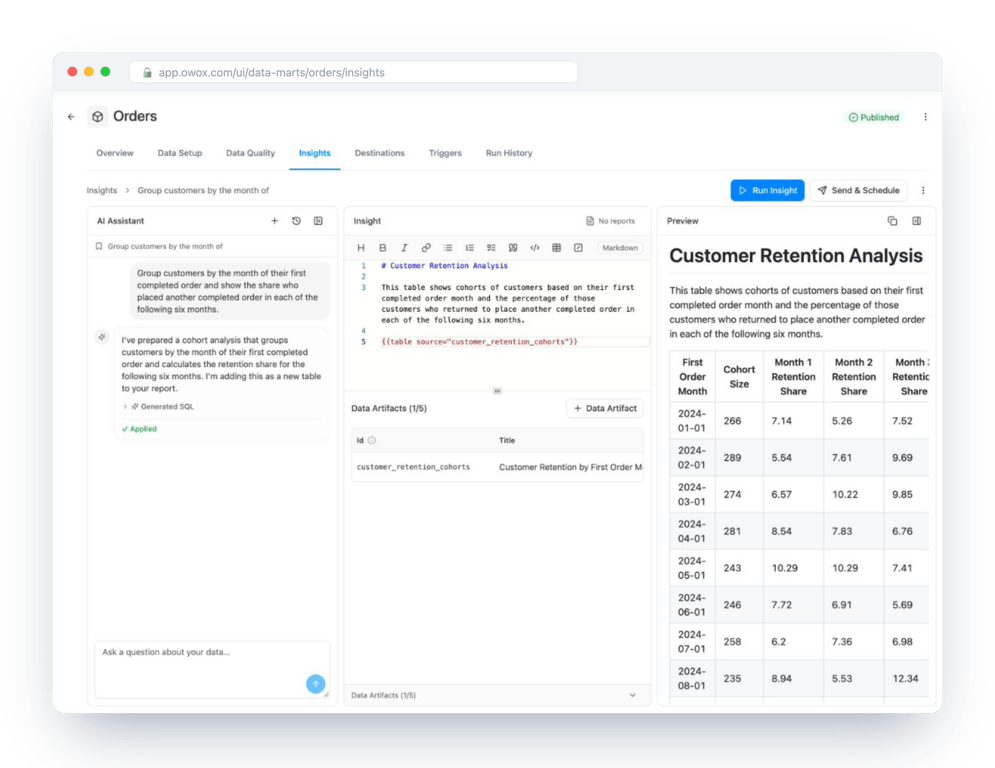Insert a block quote
995x768 pixels.
pyautogui.click(x=513, y=248)
